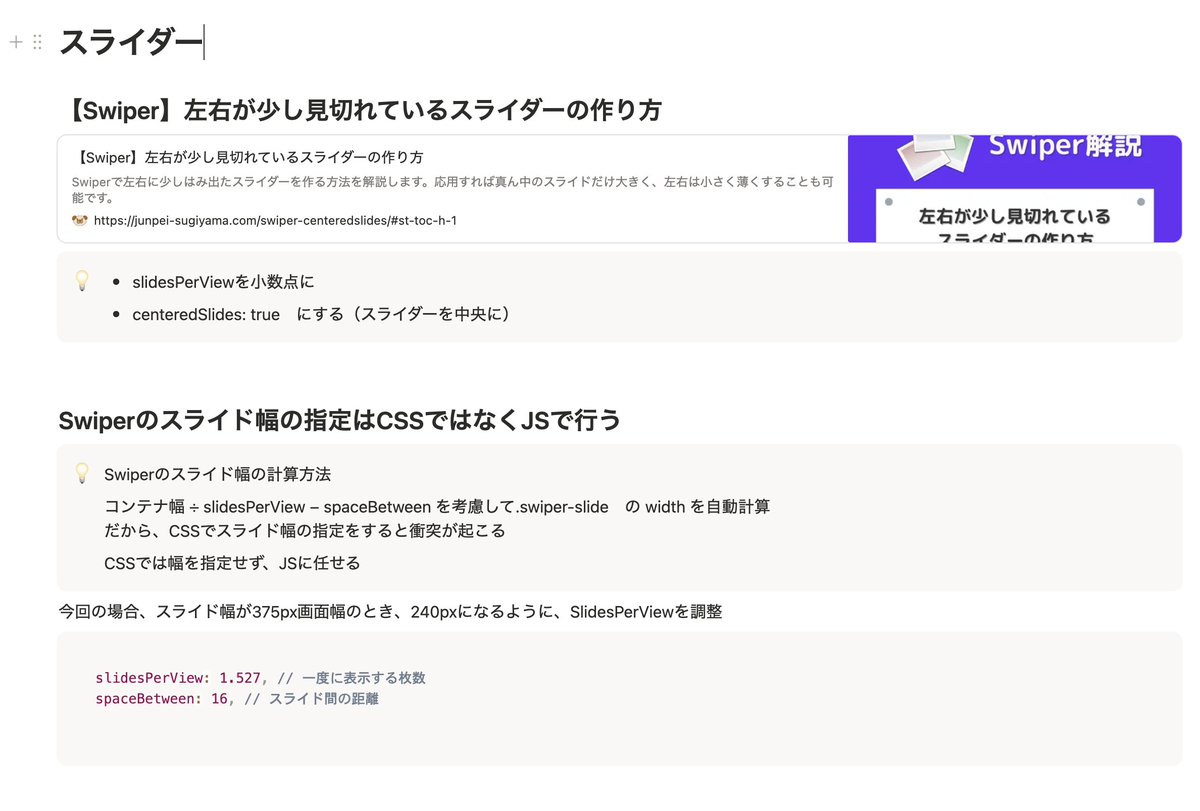This screenshot has height=811, width=1200.
Task: Click bullet centeredSlides: true にする
Action: tap(325, 314)
